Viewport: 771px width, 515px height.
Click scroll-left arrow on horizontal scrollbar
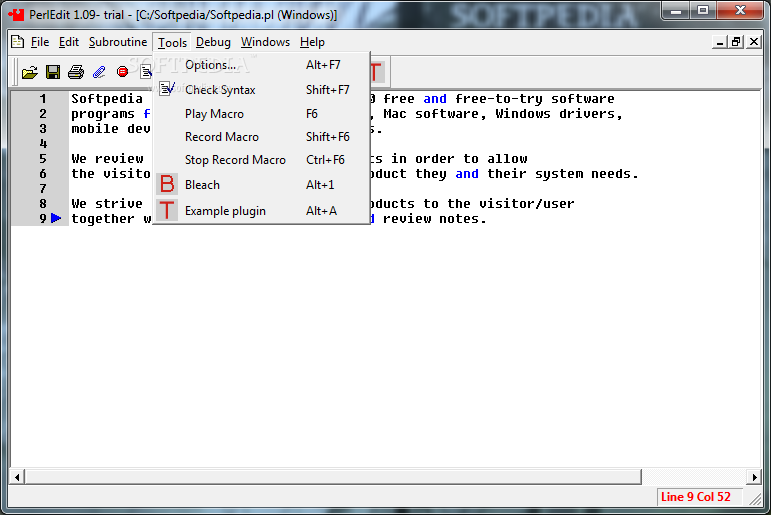17,477
